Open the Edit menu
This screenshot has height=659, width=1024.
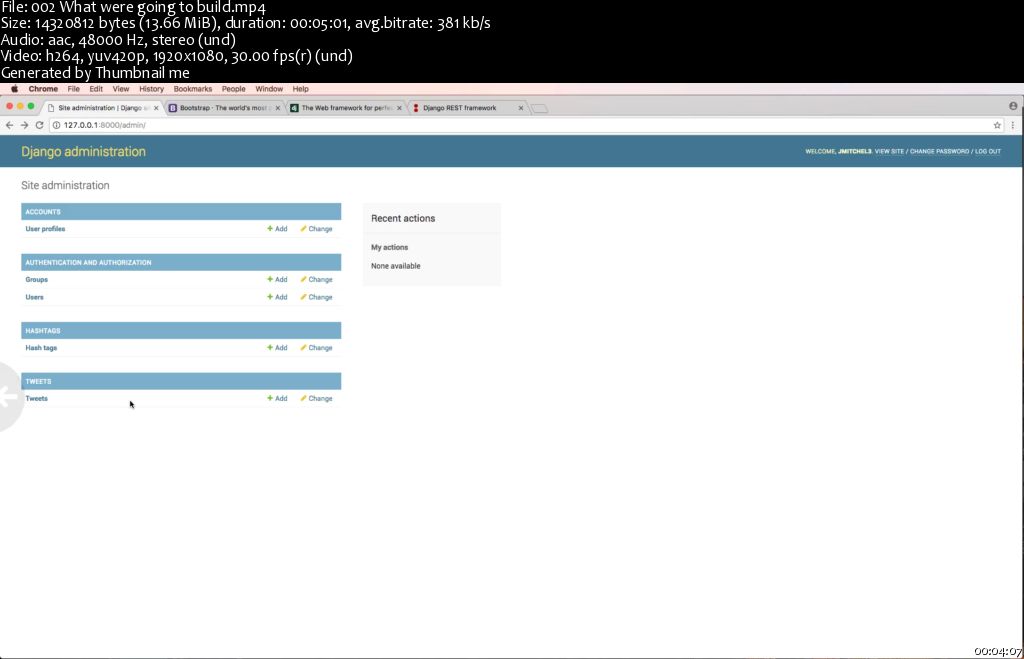coord(96,89)
